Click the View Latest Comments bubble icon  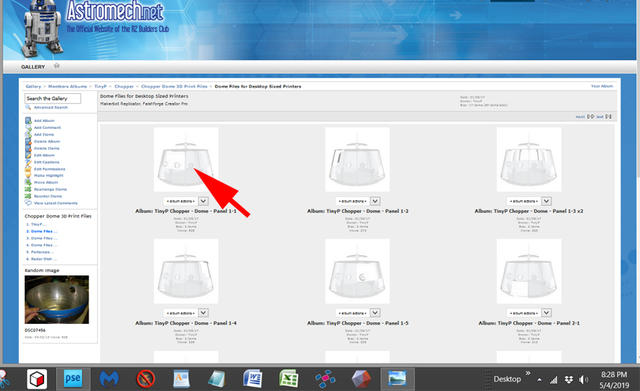(x=28, y=203)
